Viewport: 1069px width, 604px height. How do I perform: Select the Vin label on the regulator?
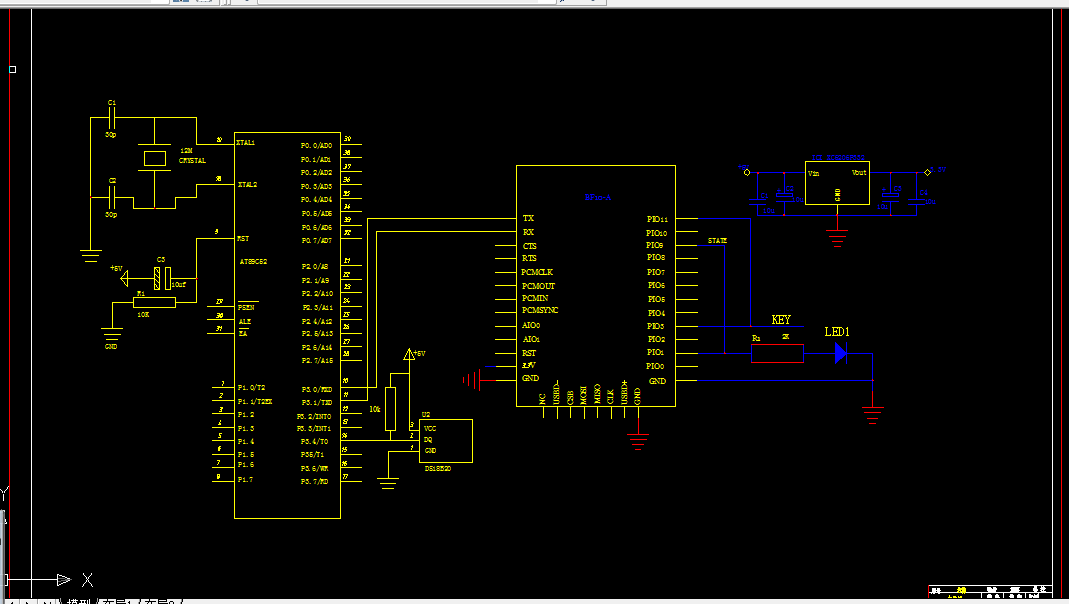click(813, 173)
